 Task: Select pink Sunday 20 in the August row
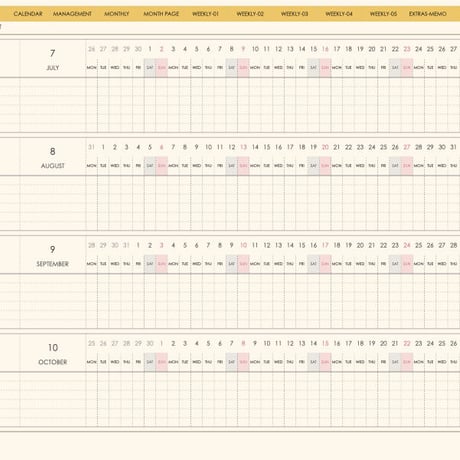coord(325,147)
